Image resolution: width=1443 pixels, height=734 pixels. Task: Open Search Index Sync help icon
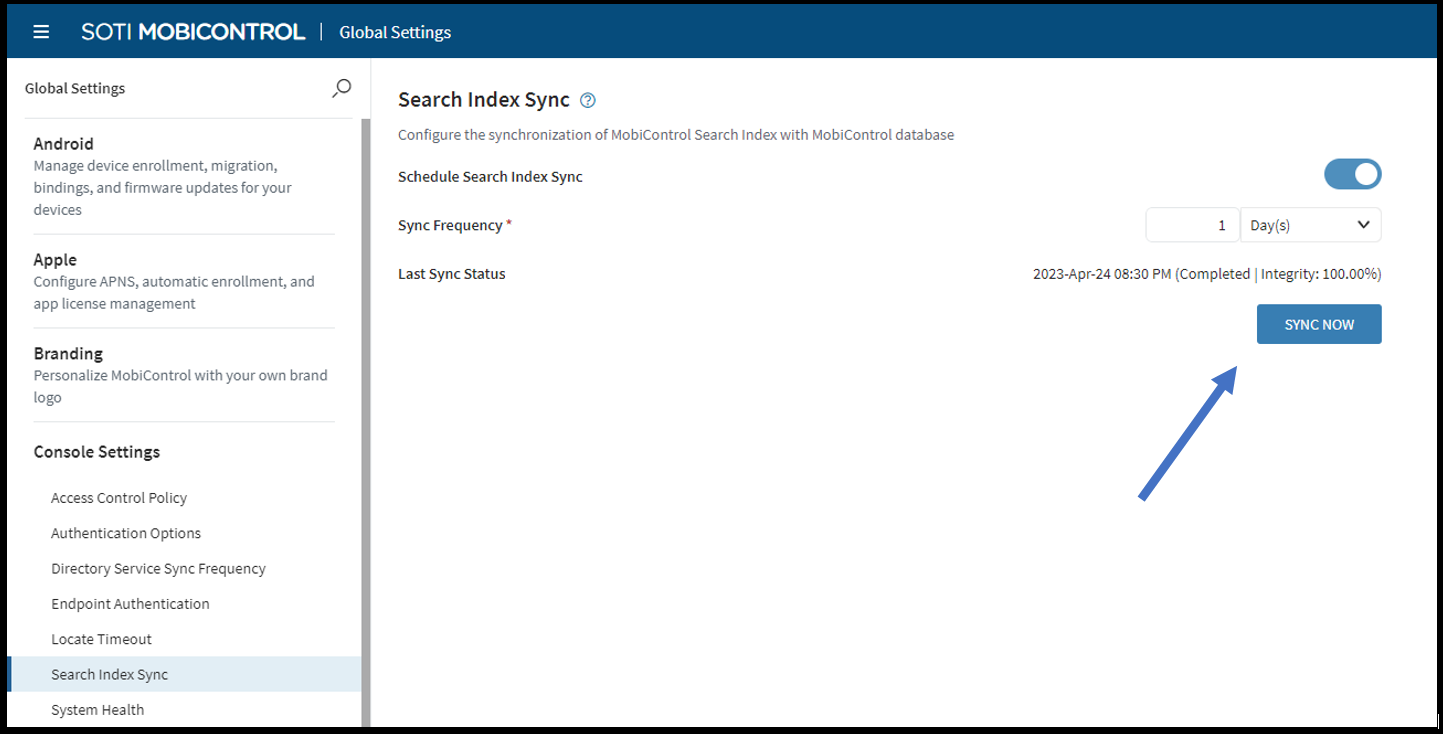pyautogui.click(x=588, y=100)
